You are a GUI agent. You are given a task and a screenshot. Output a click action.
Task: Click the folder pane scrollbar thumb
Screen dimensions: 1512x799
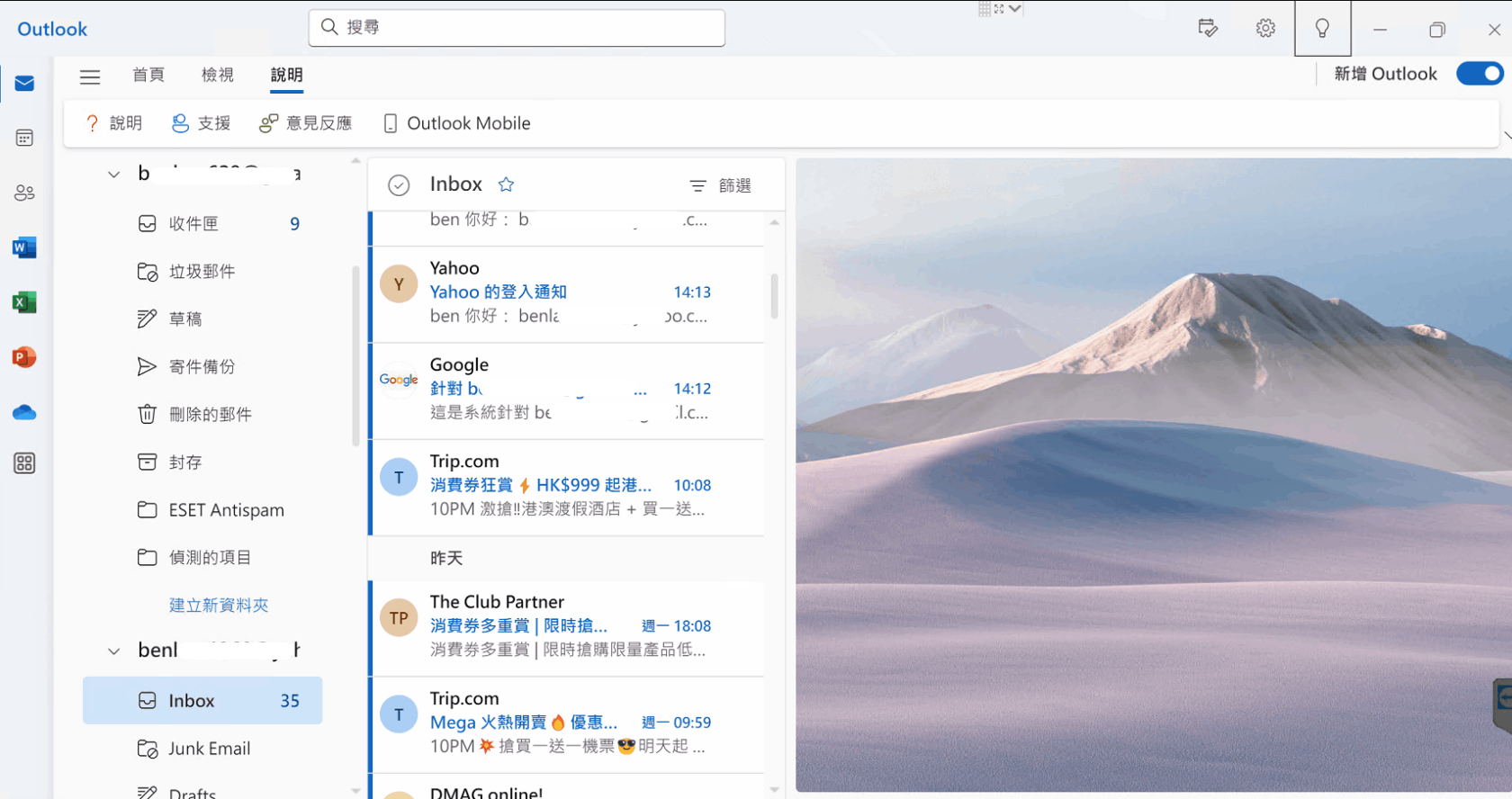[x=355, y=356]
